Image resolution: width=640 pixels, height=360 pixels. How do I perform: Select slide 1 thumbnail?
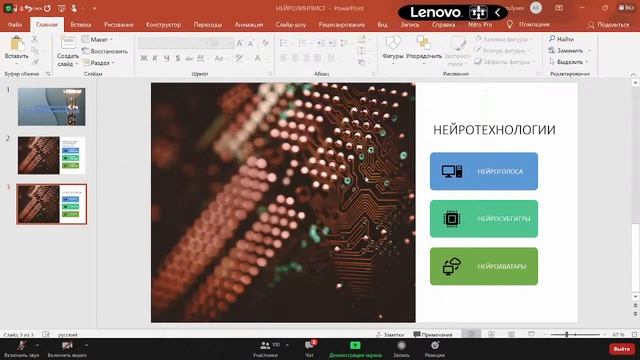coord(51,107)
